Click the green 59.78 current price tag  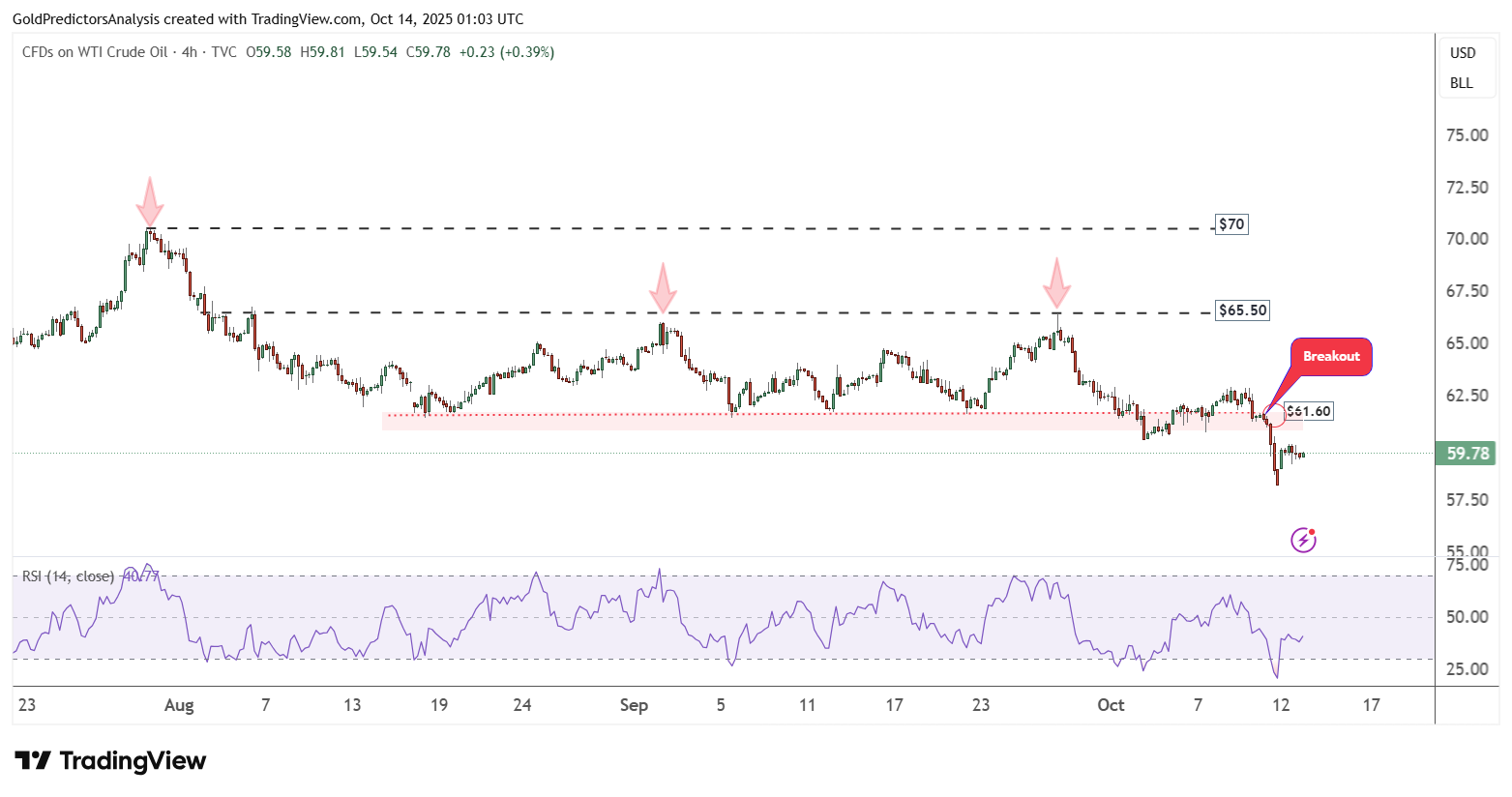click(x=1467, y=453)
